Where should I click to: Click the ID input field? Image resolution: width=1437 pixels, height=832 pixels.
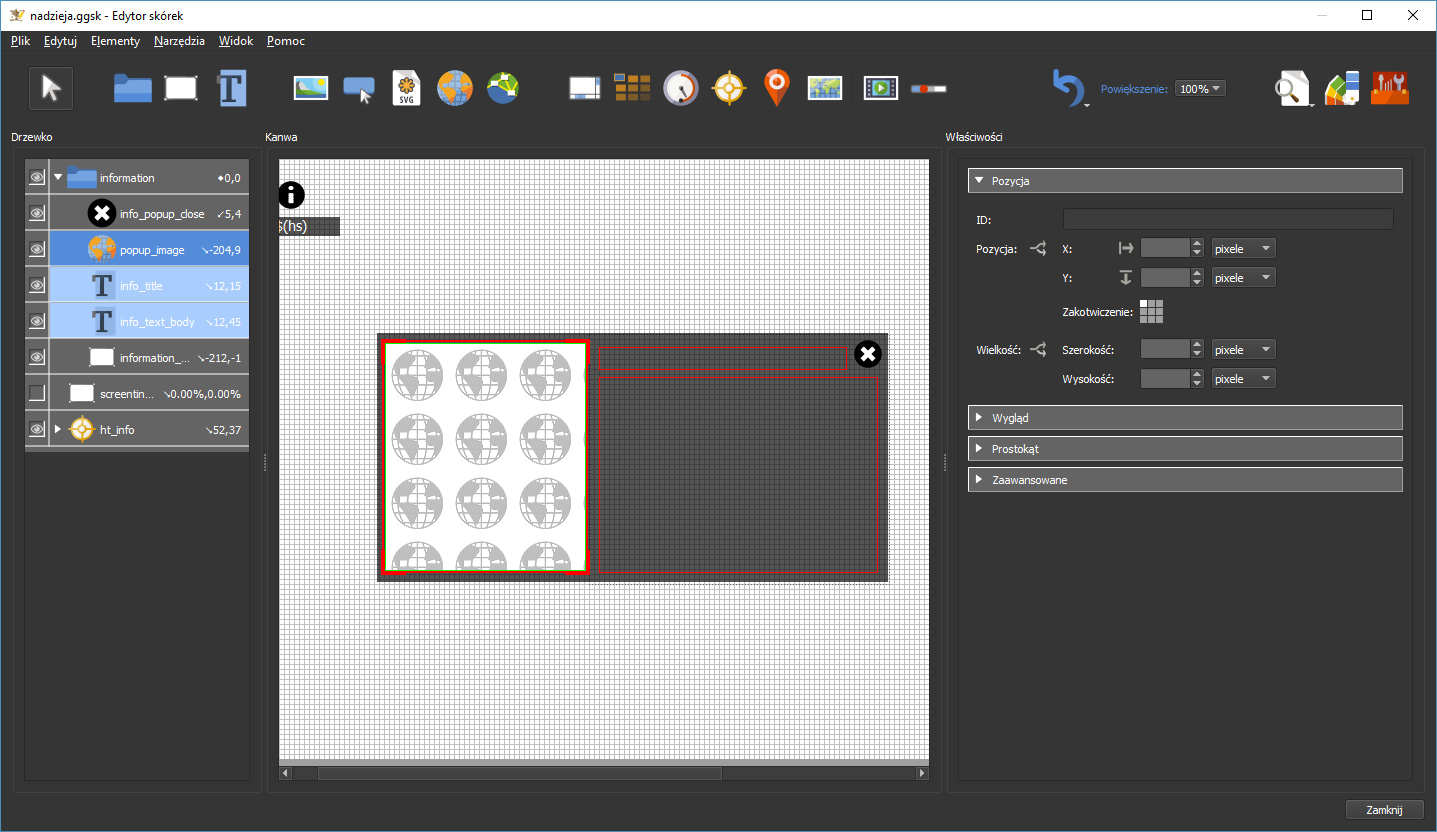pos(1228,220)
